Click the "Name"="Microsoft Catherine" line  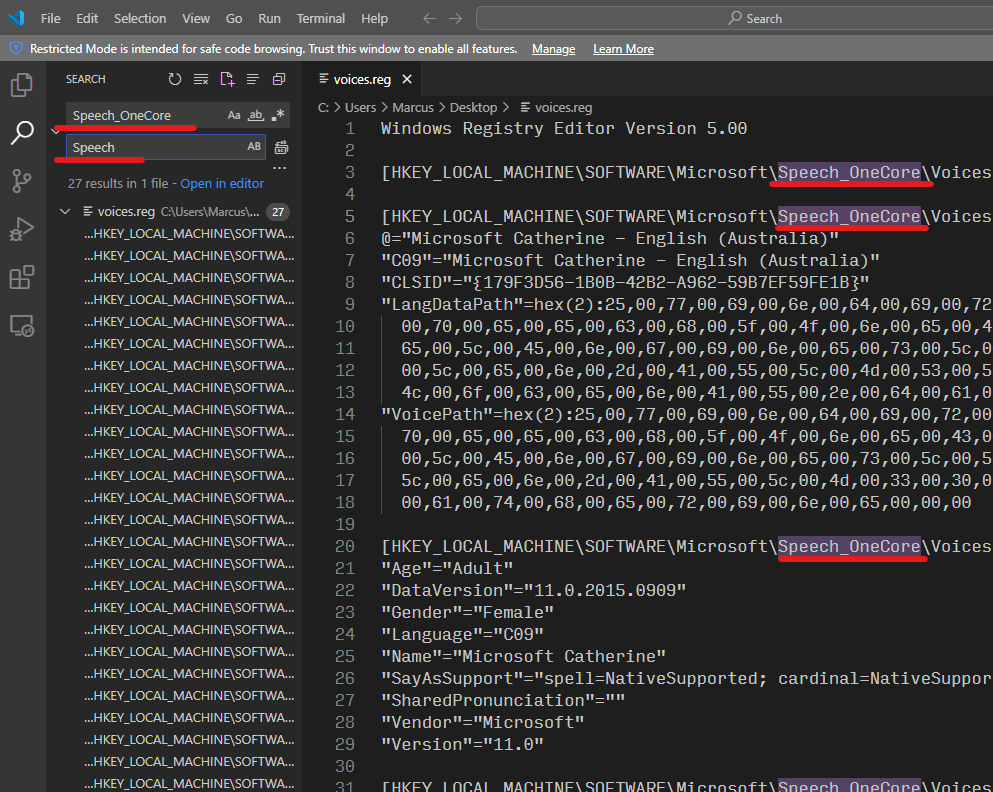[523, 657]
